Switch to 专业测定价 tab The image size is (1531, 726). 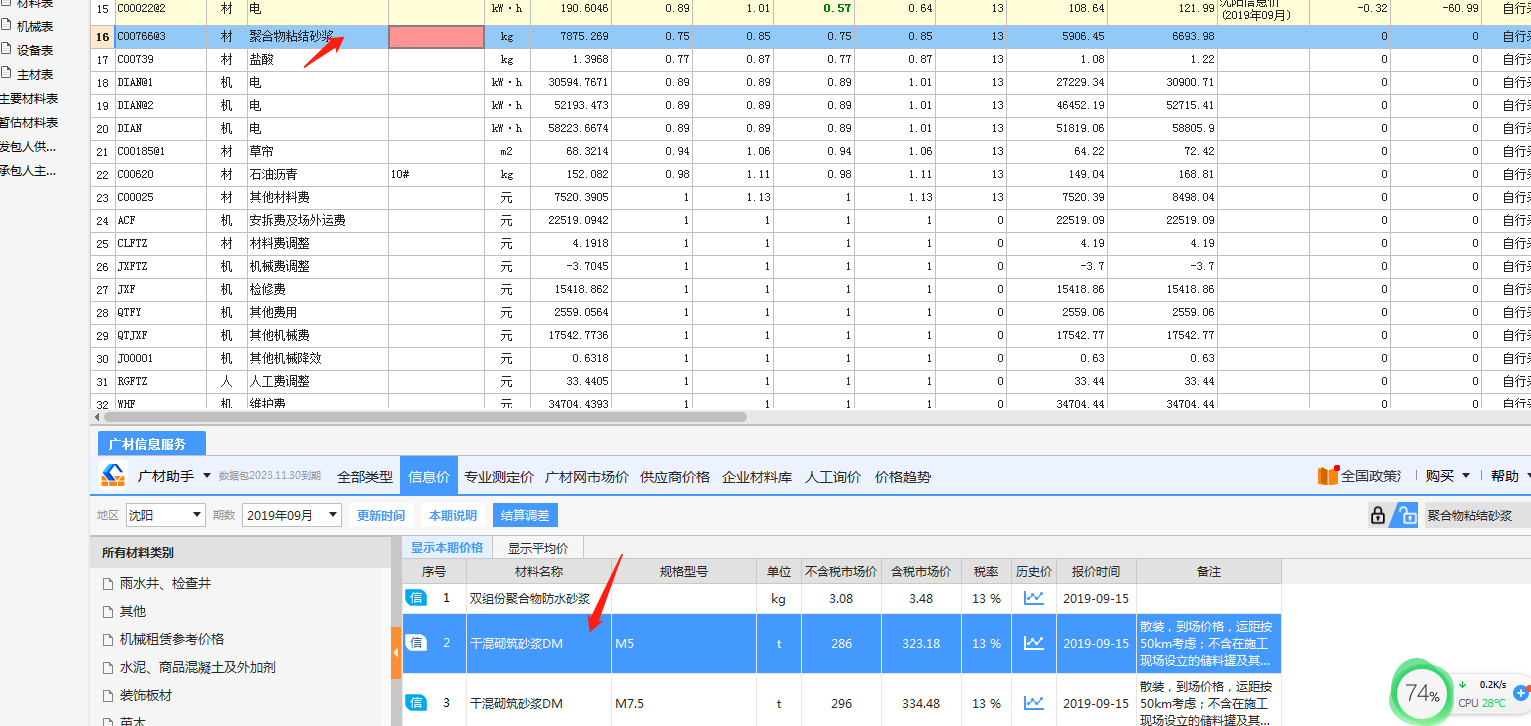[x=499, y=477]
